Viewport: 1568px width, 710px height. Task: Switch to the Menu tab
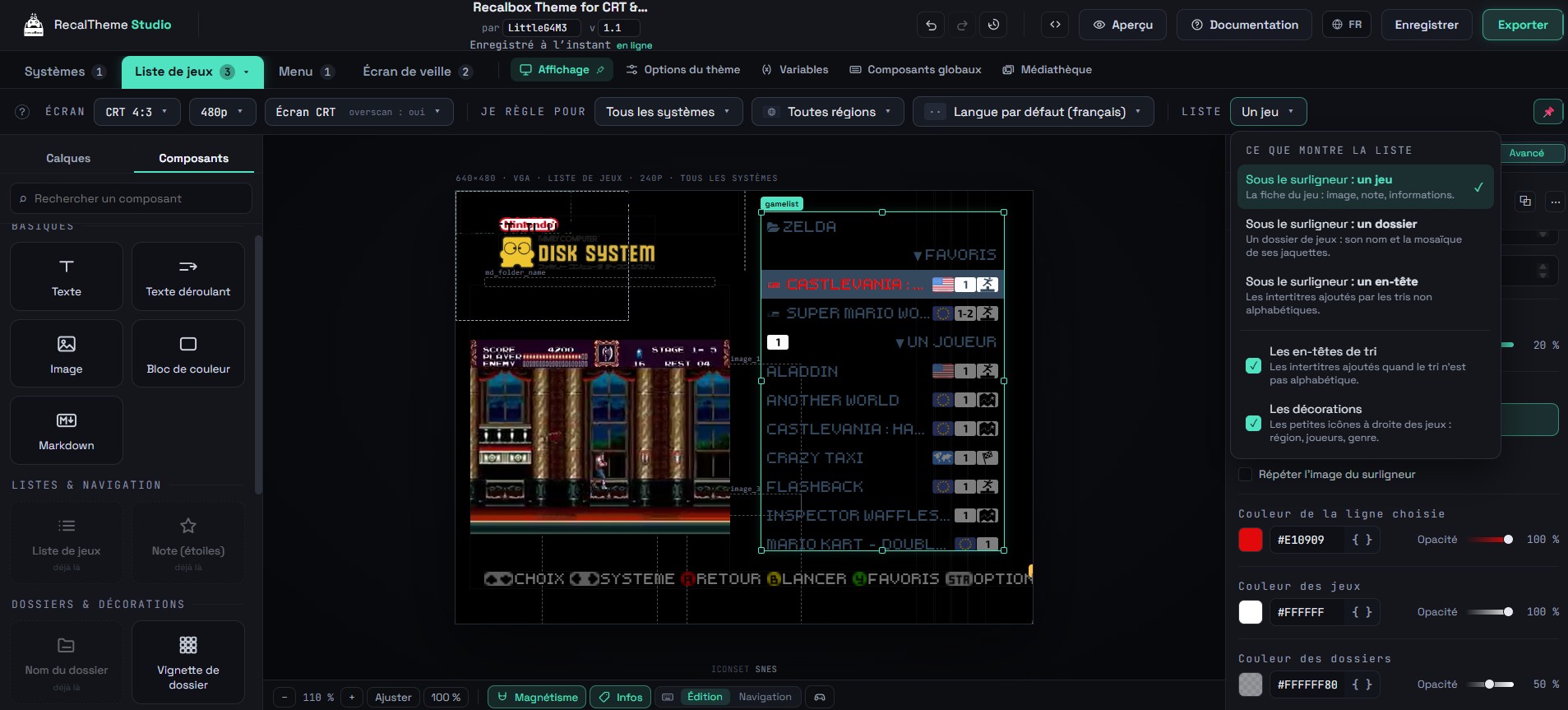click(306, 72)
